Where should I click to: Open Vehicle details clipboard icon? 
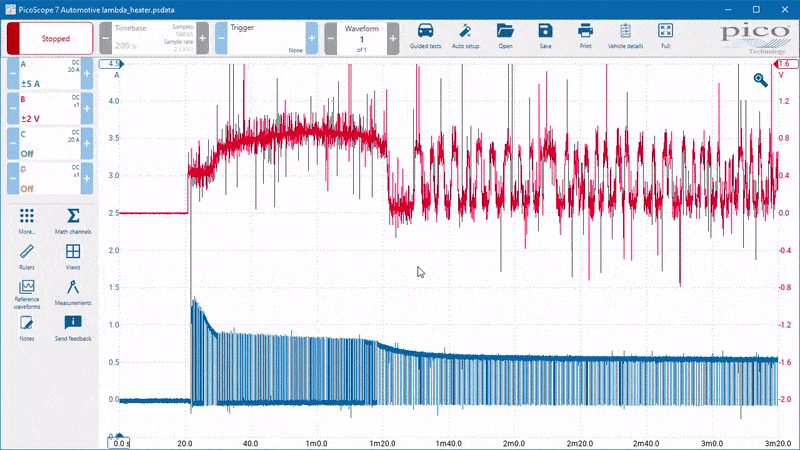point(625,31)
